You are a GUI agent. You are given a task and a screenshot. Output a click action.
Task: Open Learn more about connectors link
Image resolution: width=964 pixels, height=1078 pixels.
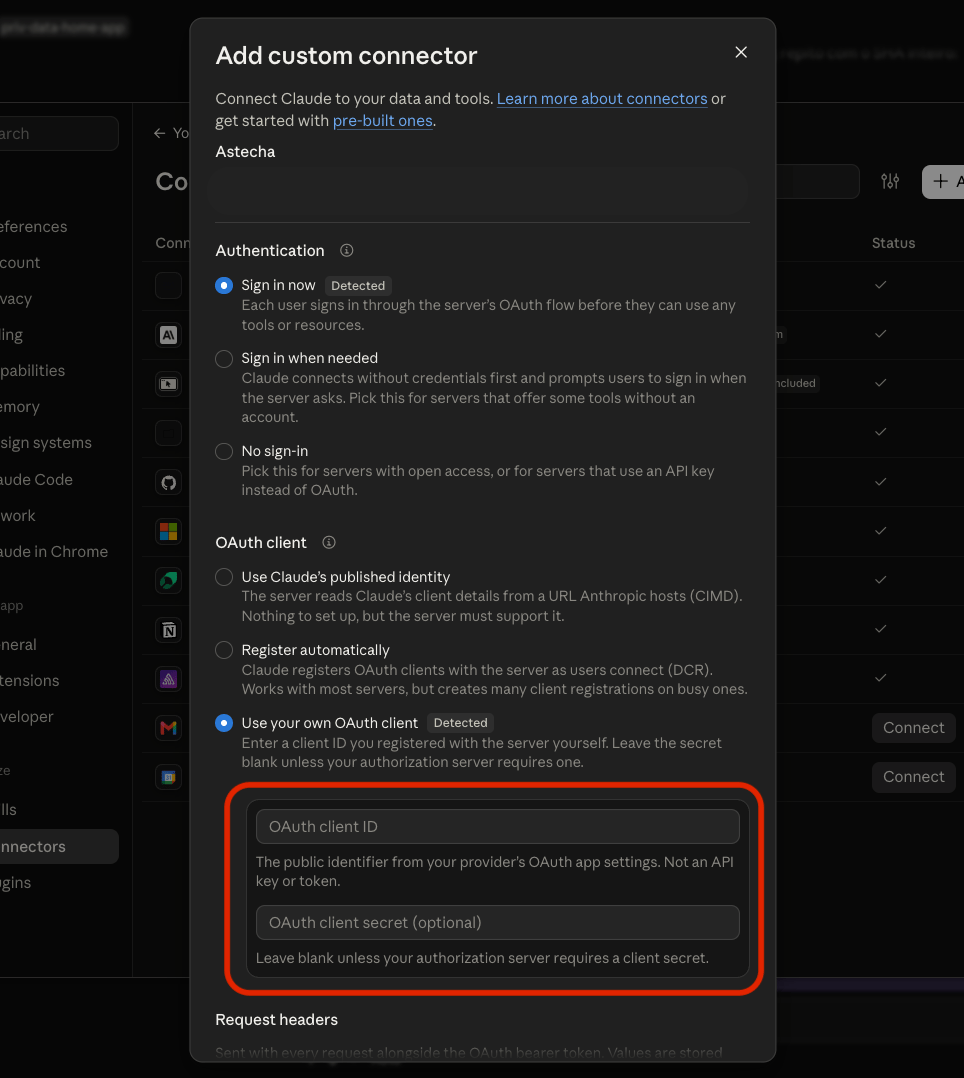click(602, 98)
